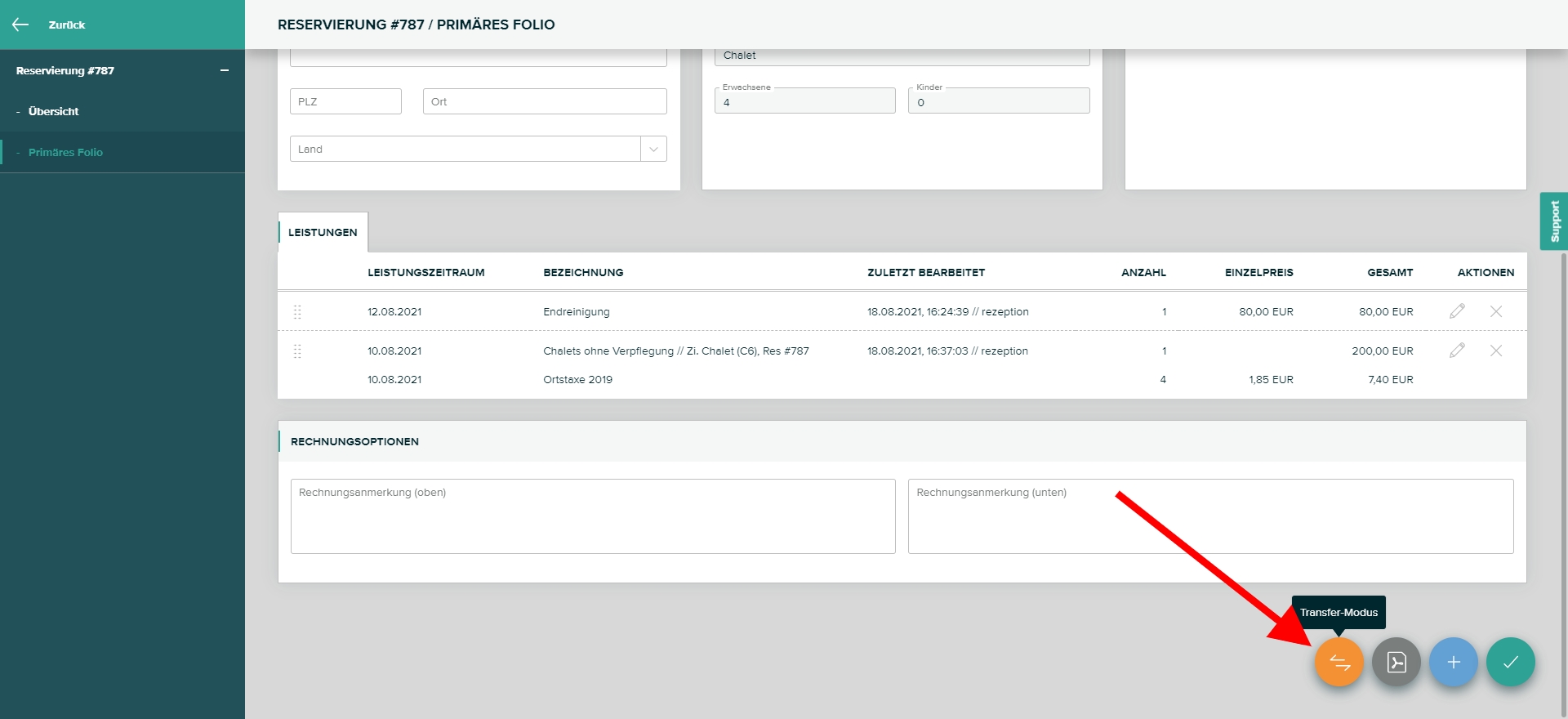
Task: Focus the Rechnungsanmerkung (oben) text area
Action: click(593, 516)
